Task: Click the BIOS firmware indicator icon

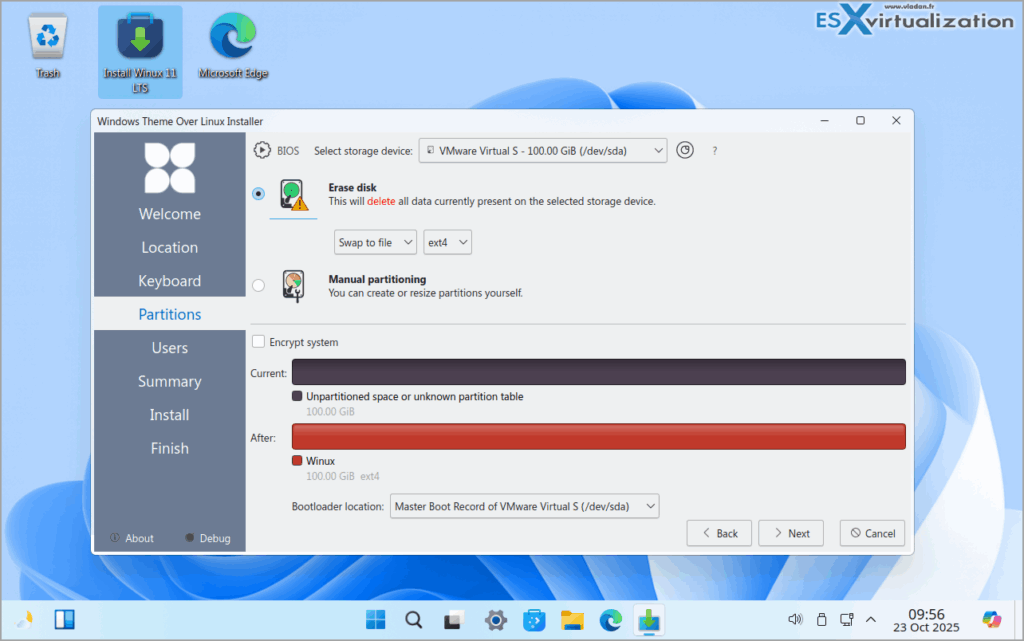Action: 262,150
